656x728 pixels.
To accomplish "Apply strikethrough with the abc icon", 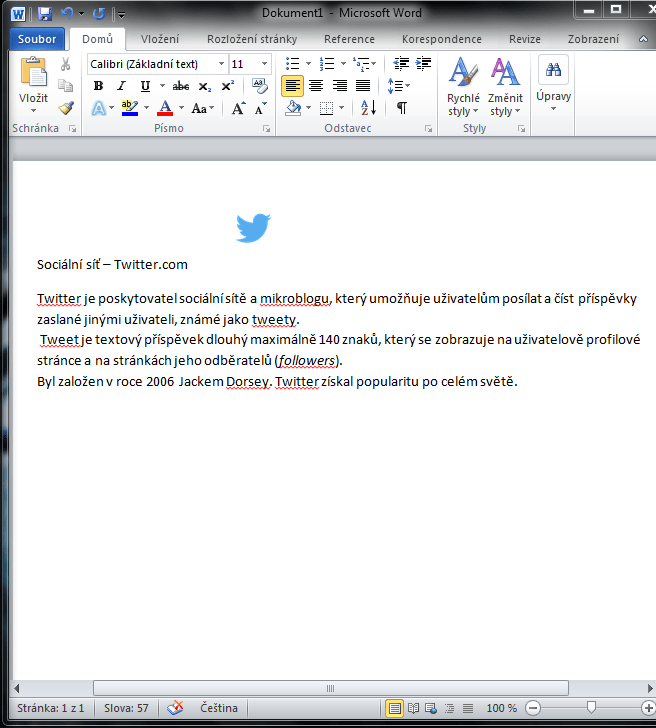I will (181, 86).
